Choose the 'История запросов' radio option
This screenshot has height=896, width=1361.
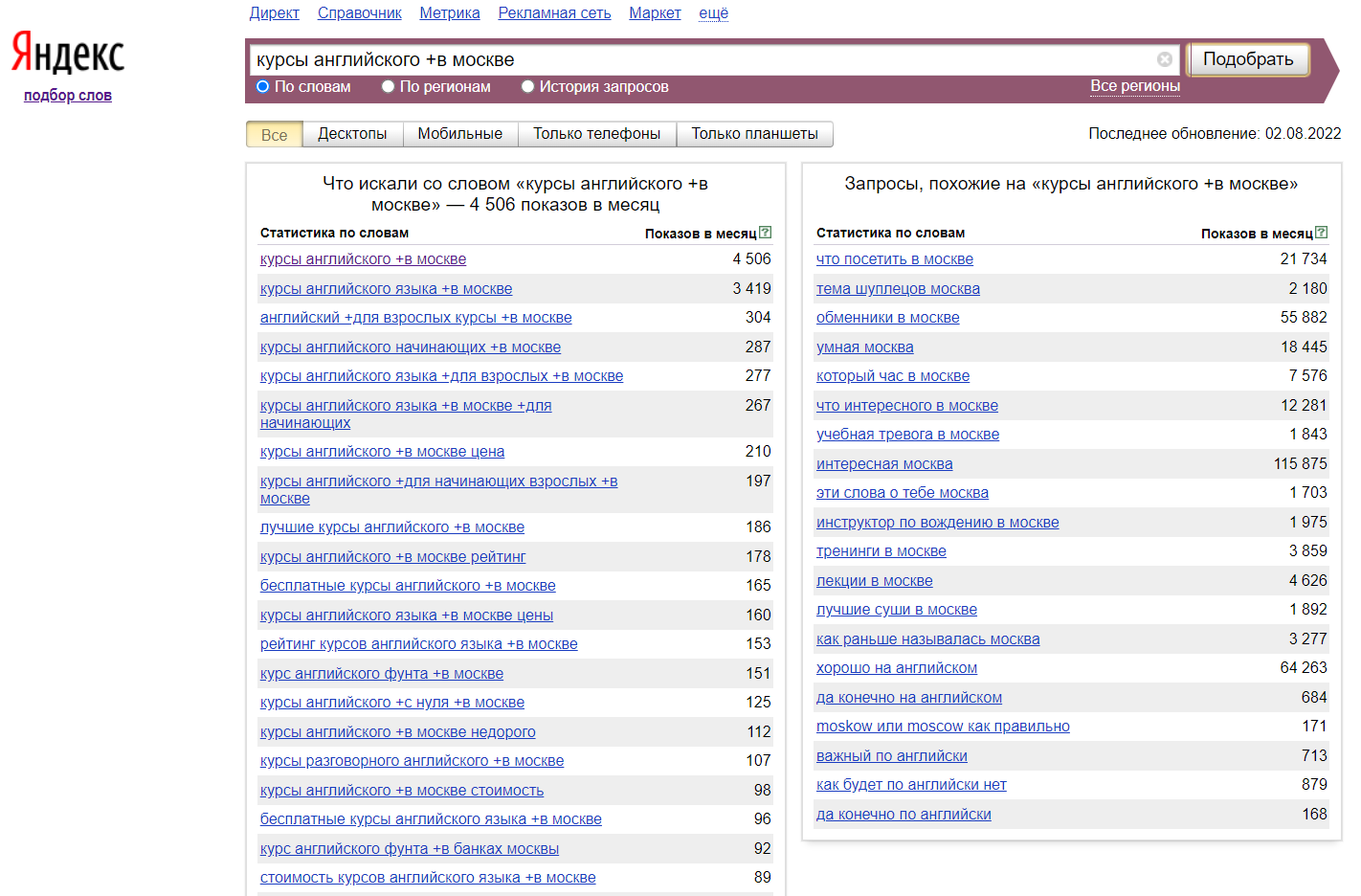(527, 87)
